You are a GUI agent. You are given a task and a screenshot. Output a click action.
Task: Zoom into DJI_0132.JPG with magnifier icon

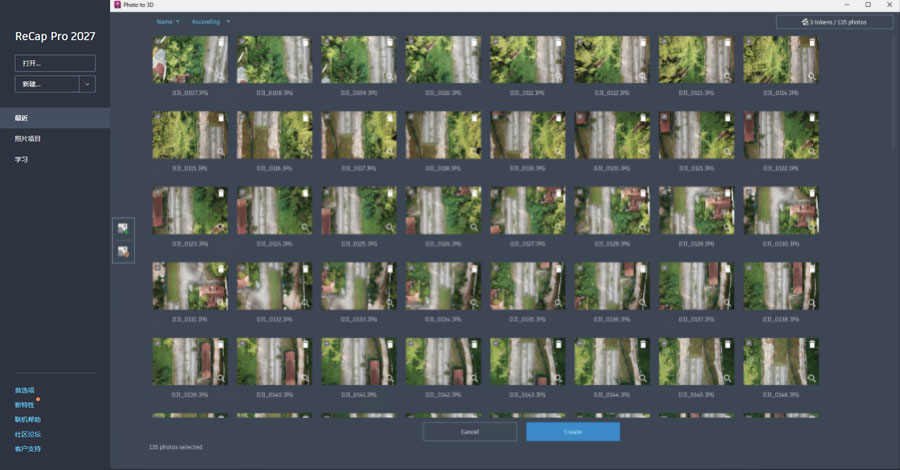(305, 303)
